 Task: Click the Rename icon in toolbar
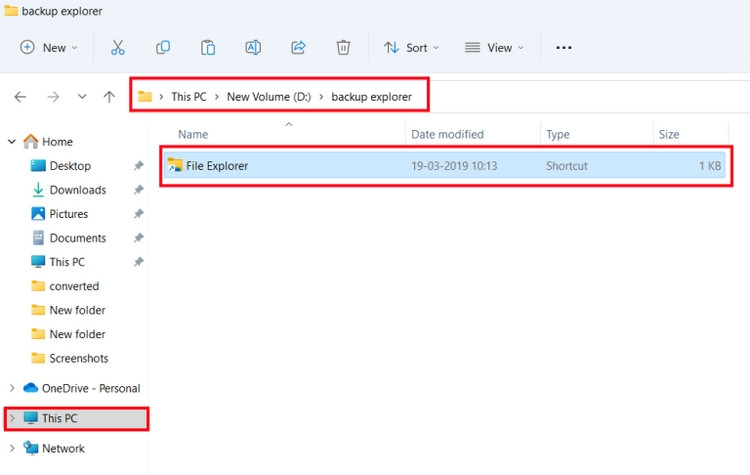tap(253, 47)
